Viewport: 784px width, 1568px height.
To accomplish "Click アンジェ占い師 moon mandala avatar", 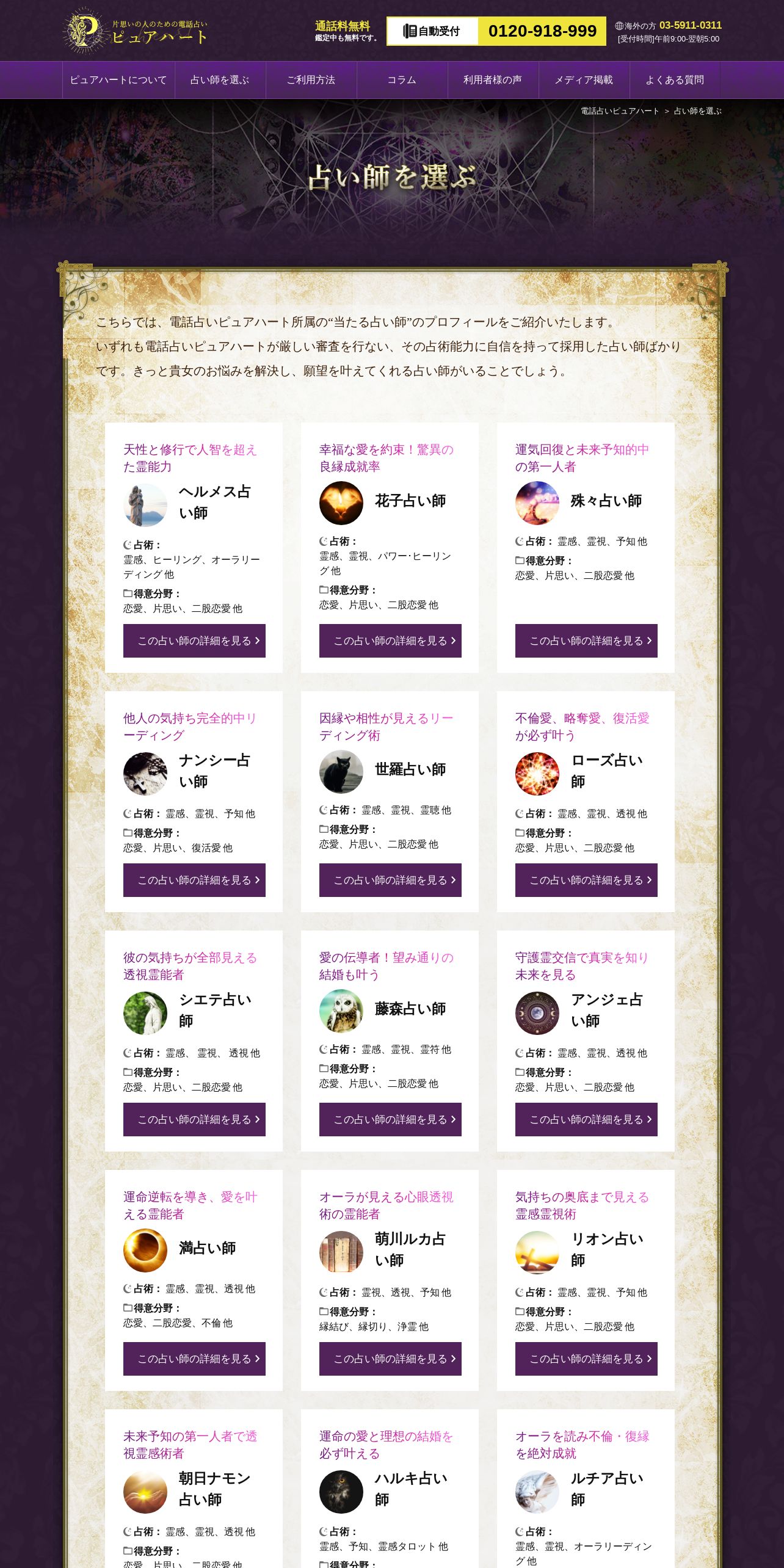I will click(x=537, y=1013).
